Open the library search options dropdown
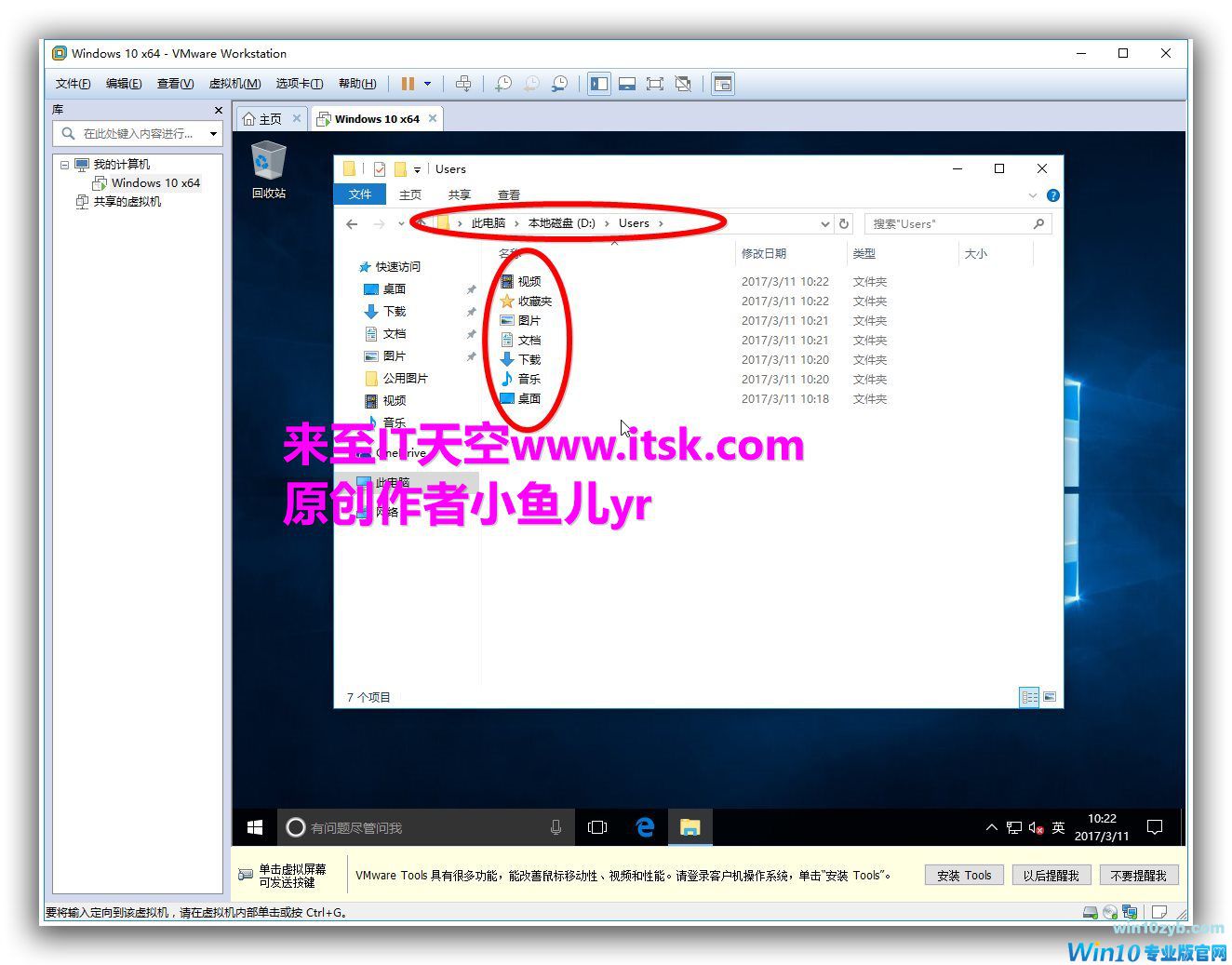Image resolution: width=1232 pixels, height=965 pixels. point(213,134)
